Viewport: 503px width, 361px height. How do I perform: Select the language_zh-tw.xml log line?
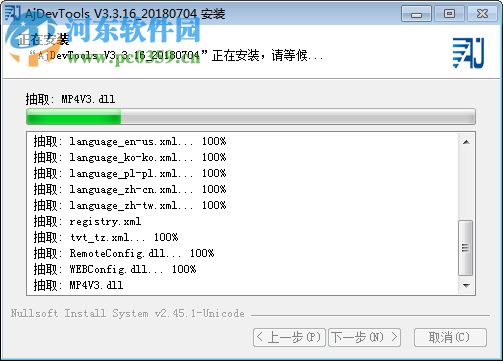click(130, 205)
